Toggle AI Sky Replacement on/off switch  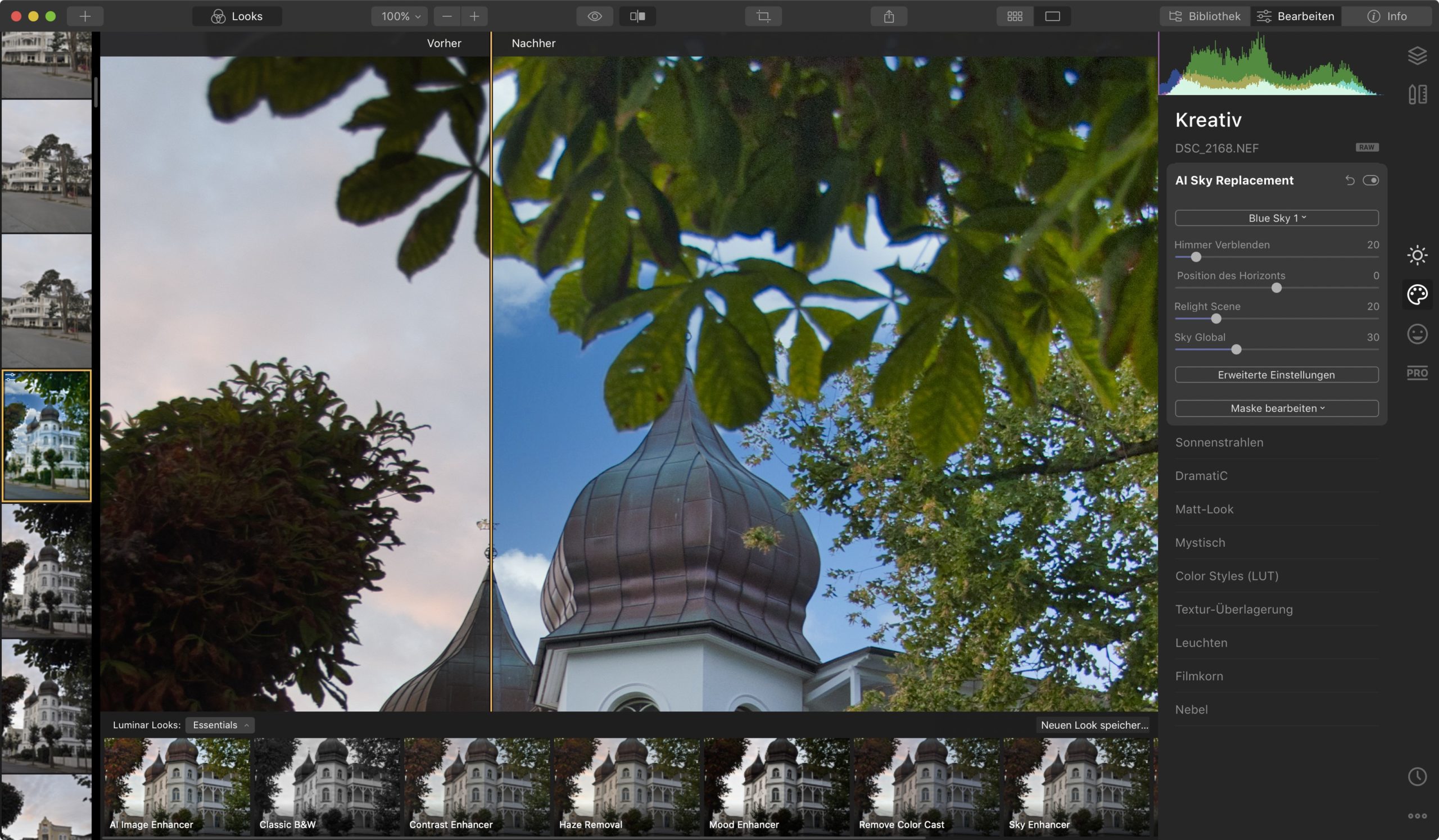tap(1370, 180)
